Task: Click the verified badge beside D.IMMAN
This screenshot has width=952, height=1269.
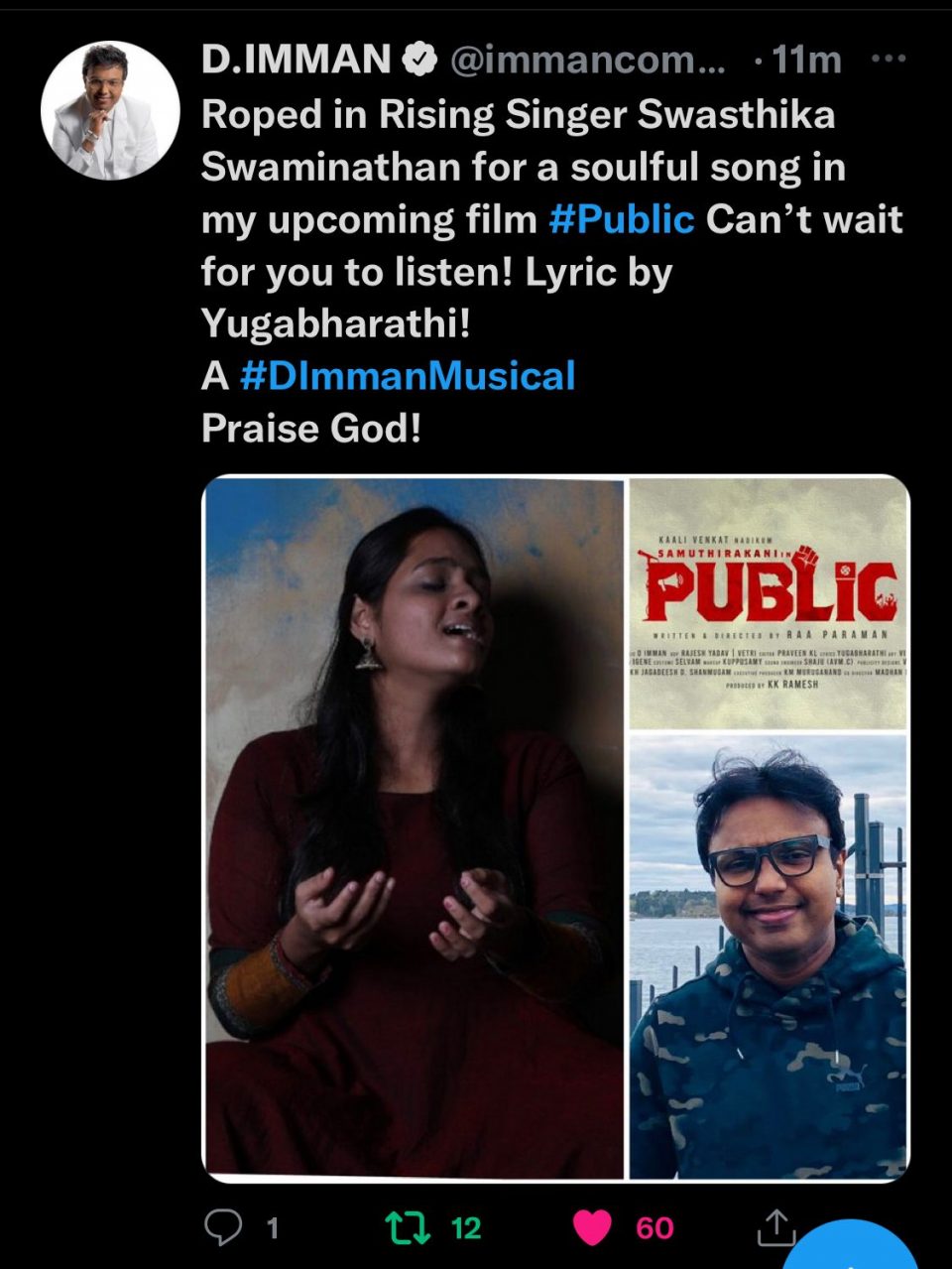Action: pos(419,61)
